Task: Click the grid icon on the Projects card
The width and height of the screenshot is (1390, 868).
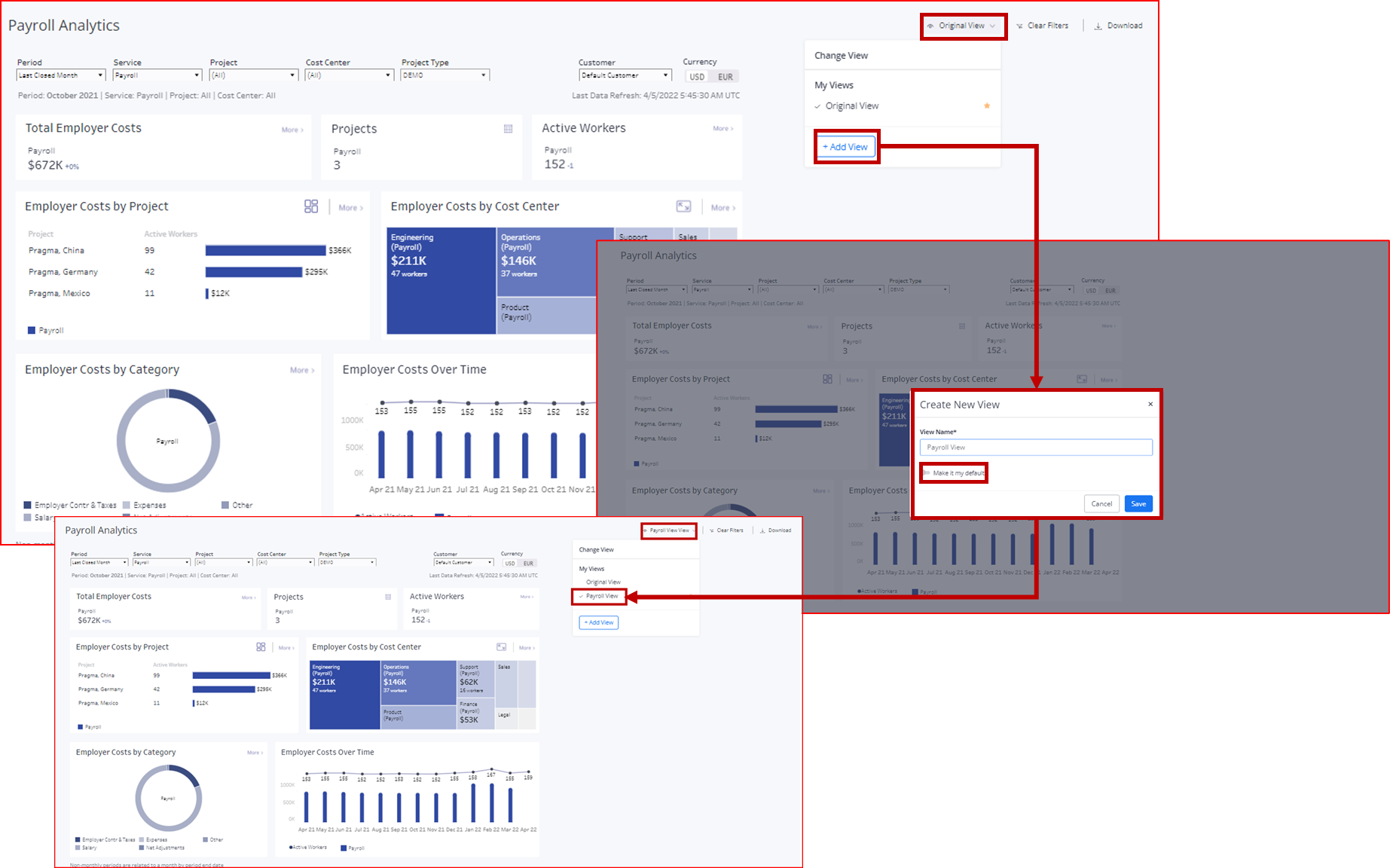Action: pos(508,129)
